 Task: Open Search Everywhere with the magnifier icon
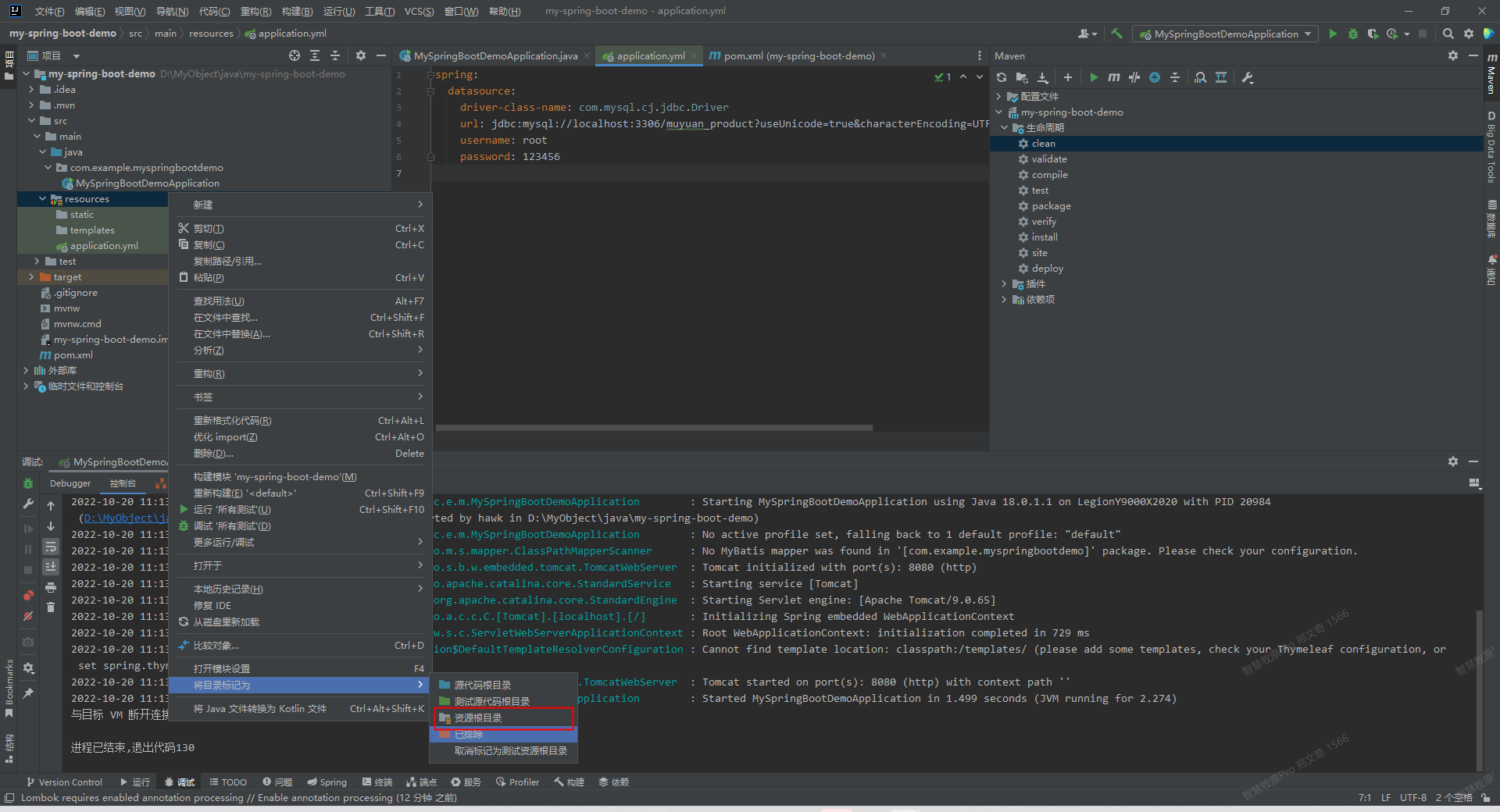tap(1448, 34)
